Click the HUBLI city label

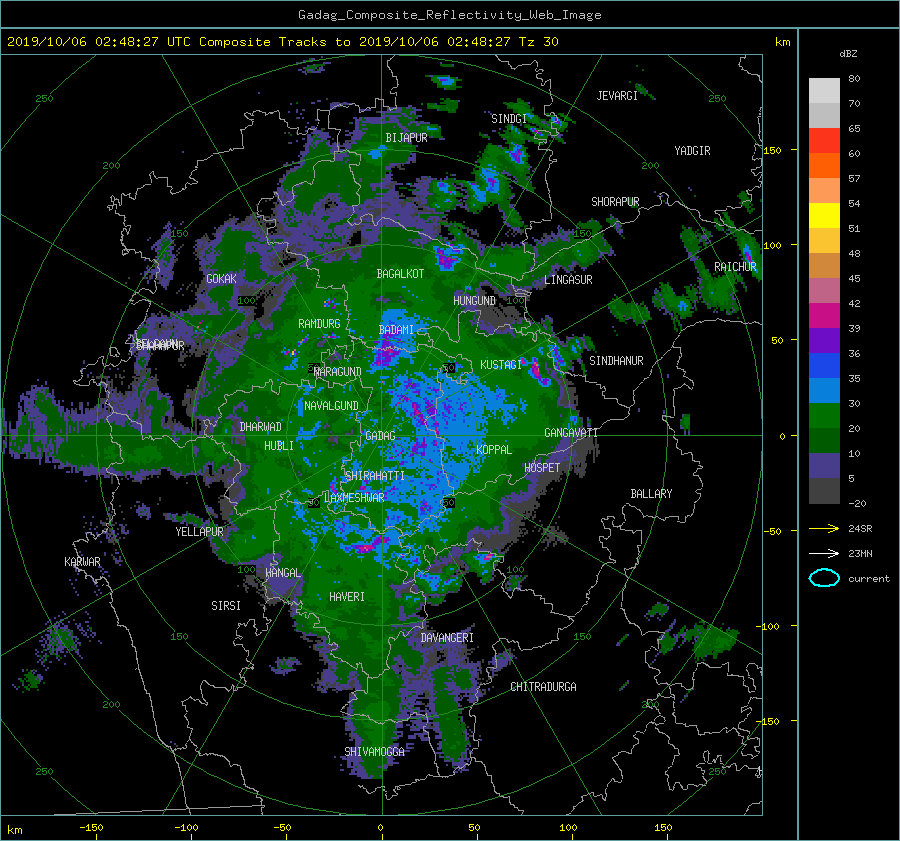(x=279, y=445)
